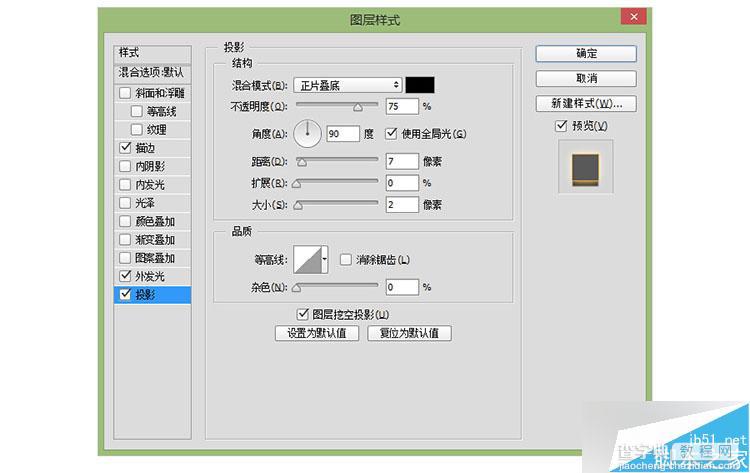Select the highlighted 投影 row
This screenshot has height=473, width=750.
coord(153,295)
